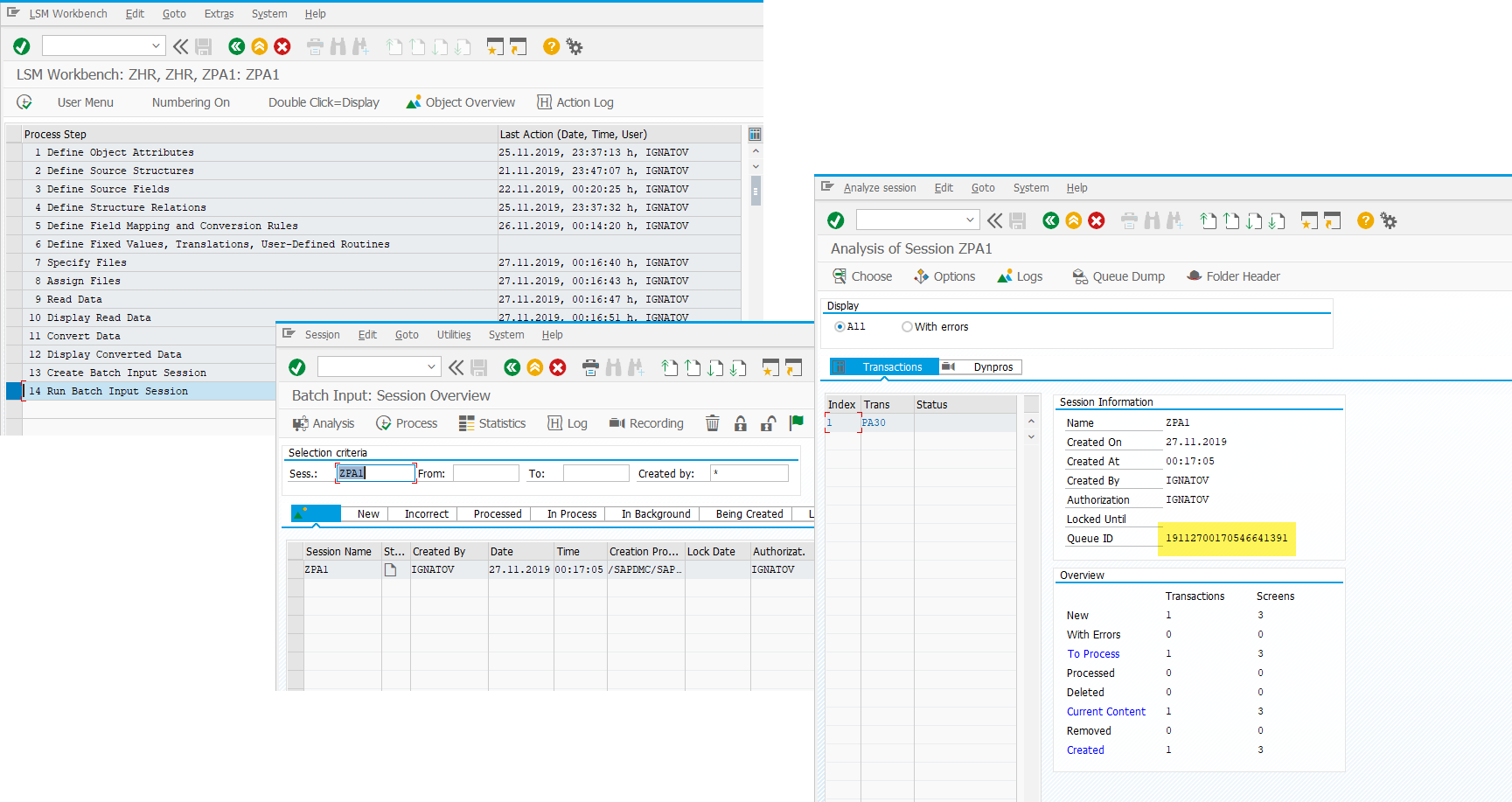Click the trash delete session icon
The width and height of the screenshot is (1512, 802).
pyautogui.click(x=713, y=423)
